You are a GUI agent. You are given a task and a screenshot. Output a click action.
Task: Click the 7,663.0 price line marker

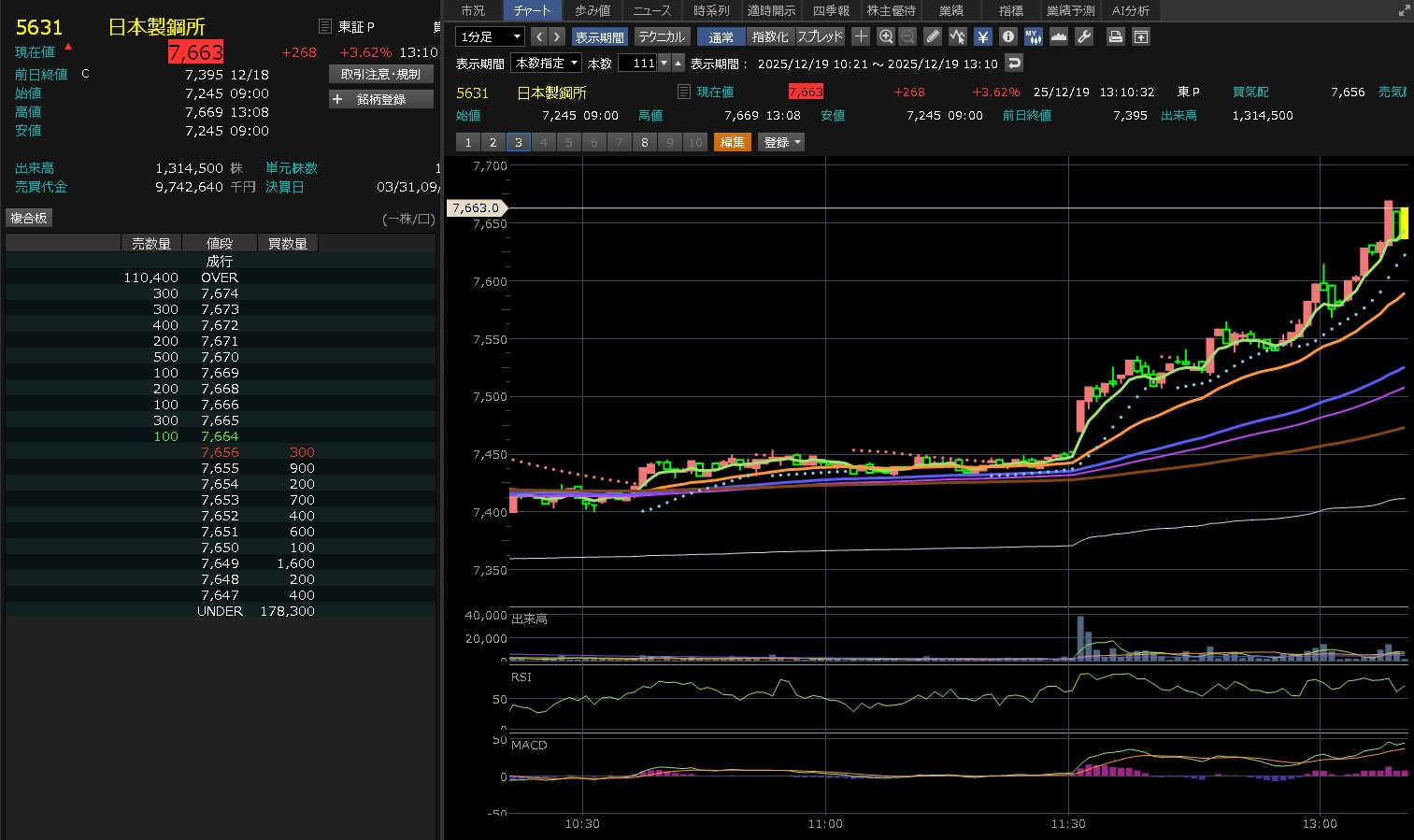(477, 207)
